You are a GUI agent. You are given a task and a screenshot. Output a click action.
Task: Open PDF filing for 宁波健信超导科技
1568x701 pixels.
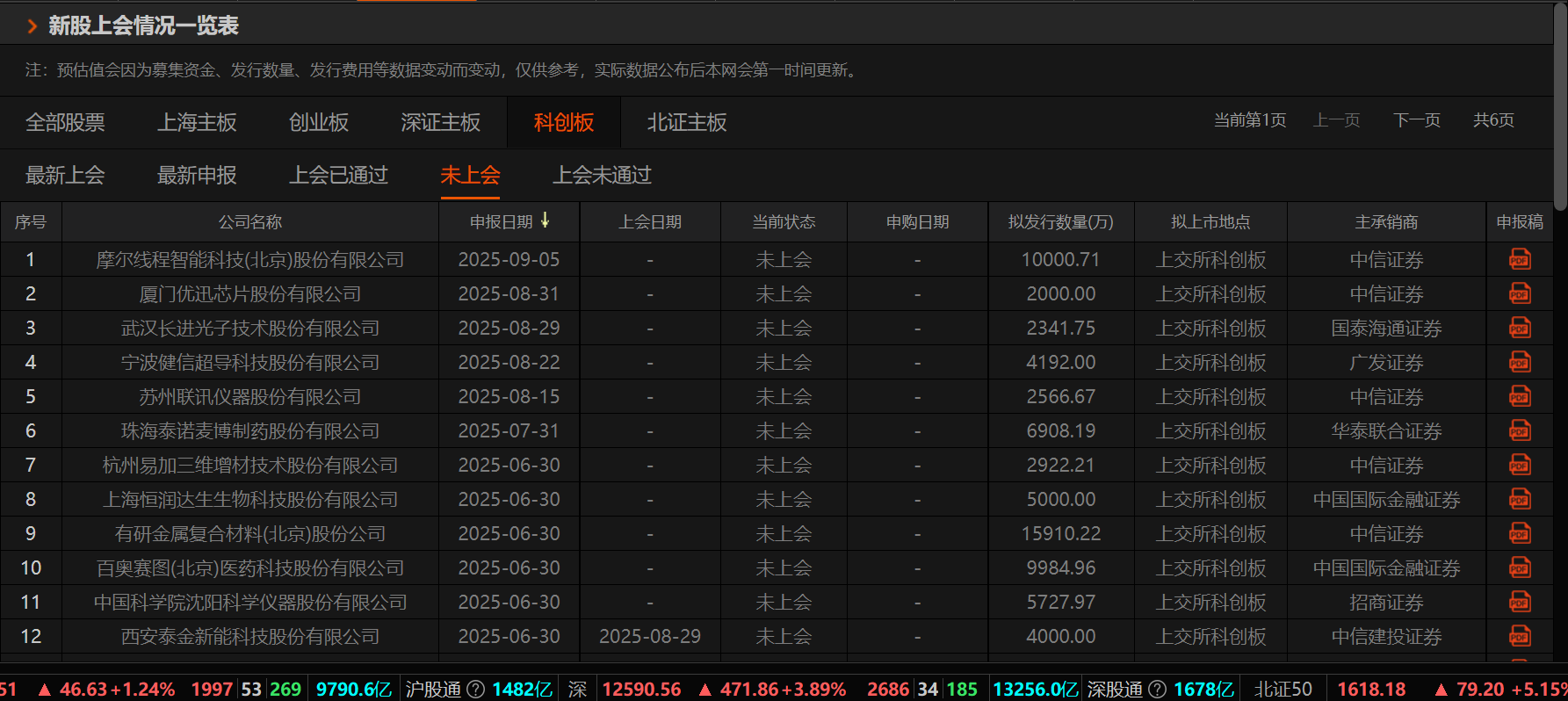[1520, 362]
